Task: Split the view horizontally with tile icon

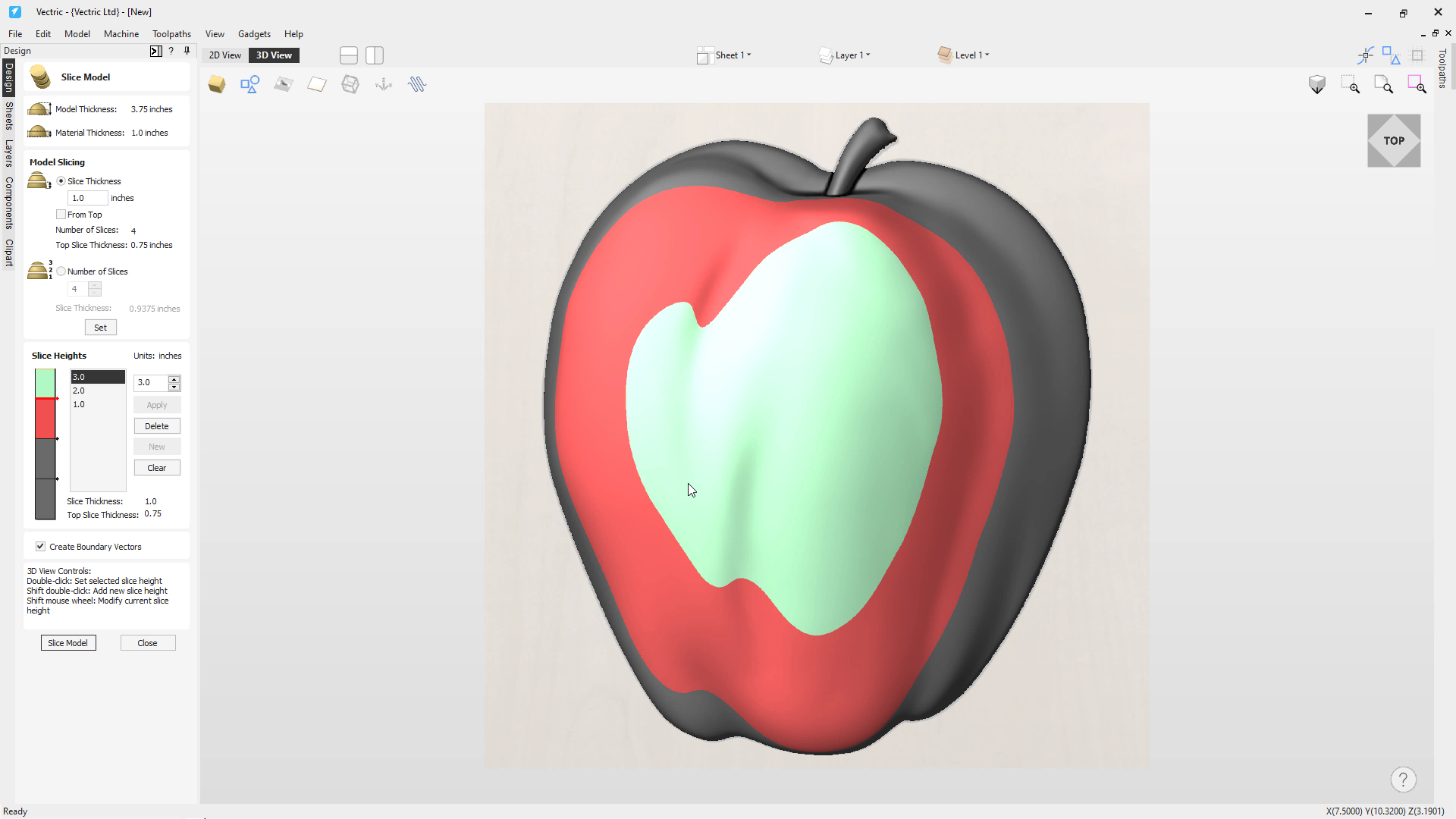Action: [x=349, y=55]
